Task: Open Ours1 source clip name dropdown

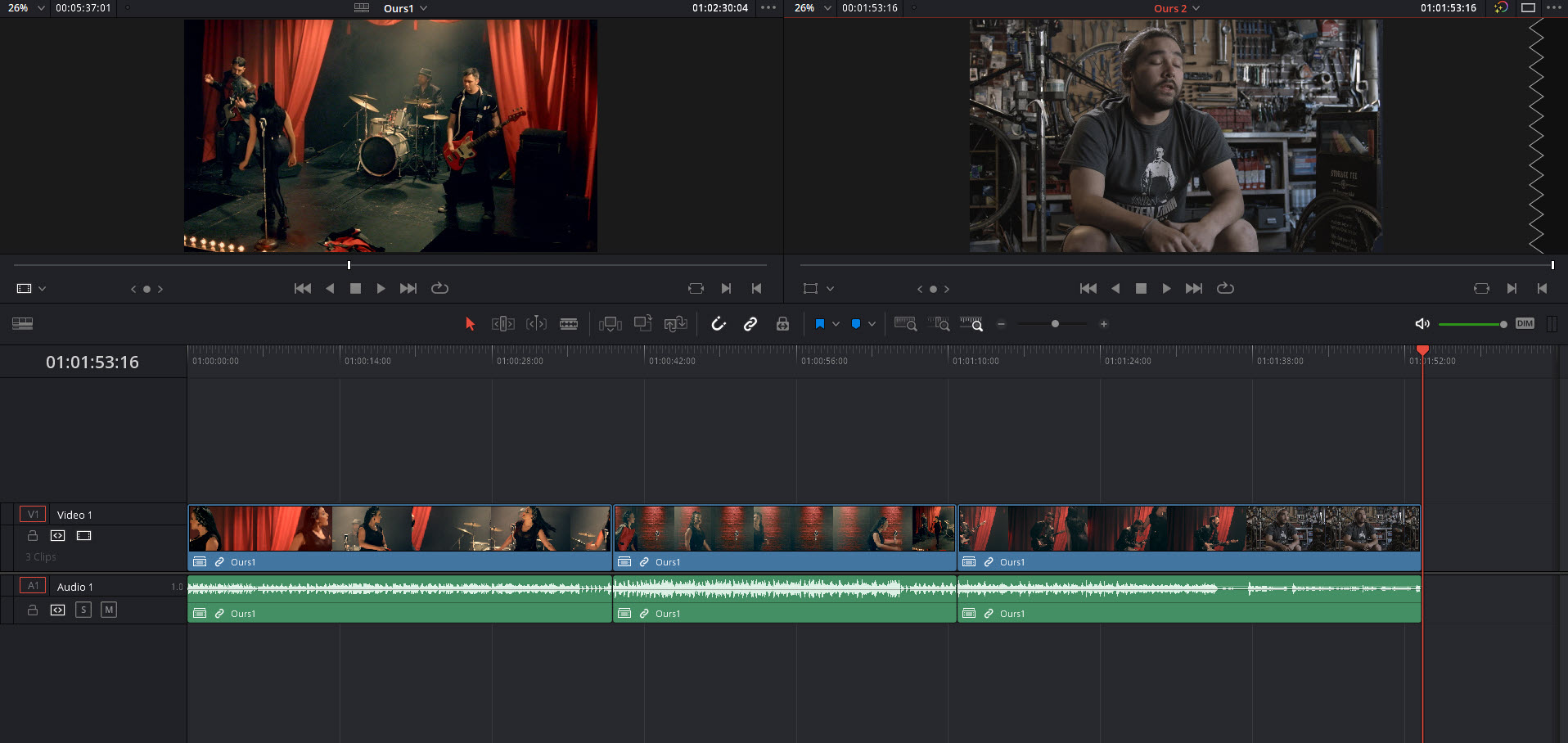Action: click(x=405, y=8)
